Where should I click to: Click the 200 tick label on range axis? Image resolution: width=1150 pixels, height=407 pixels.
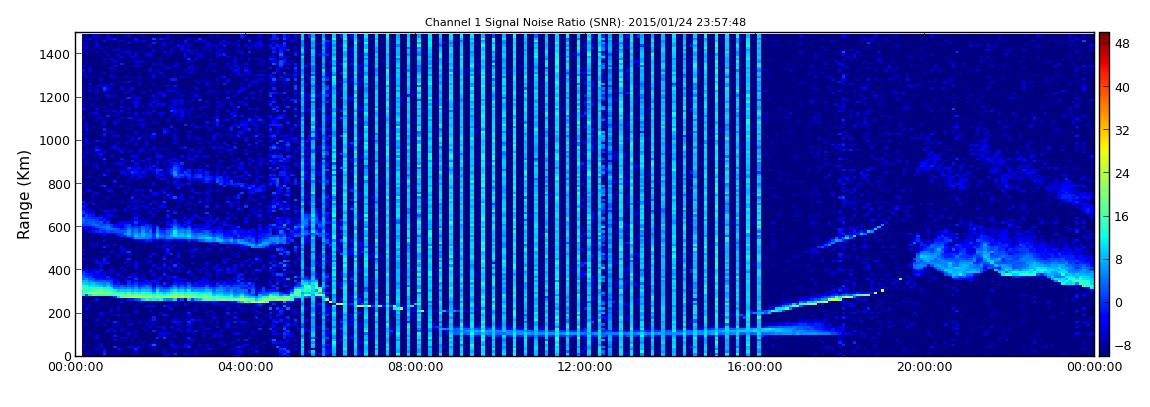coord(59,314)
